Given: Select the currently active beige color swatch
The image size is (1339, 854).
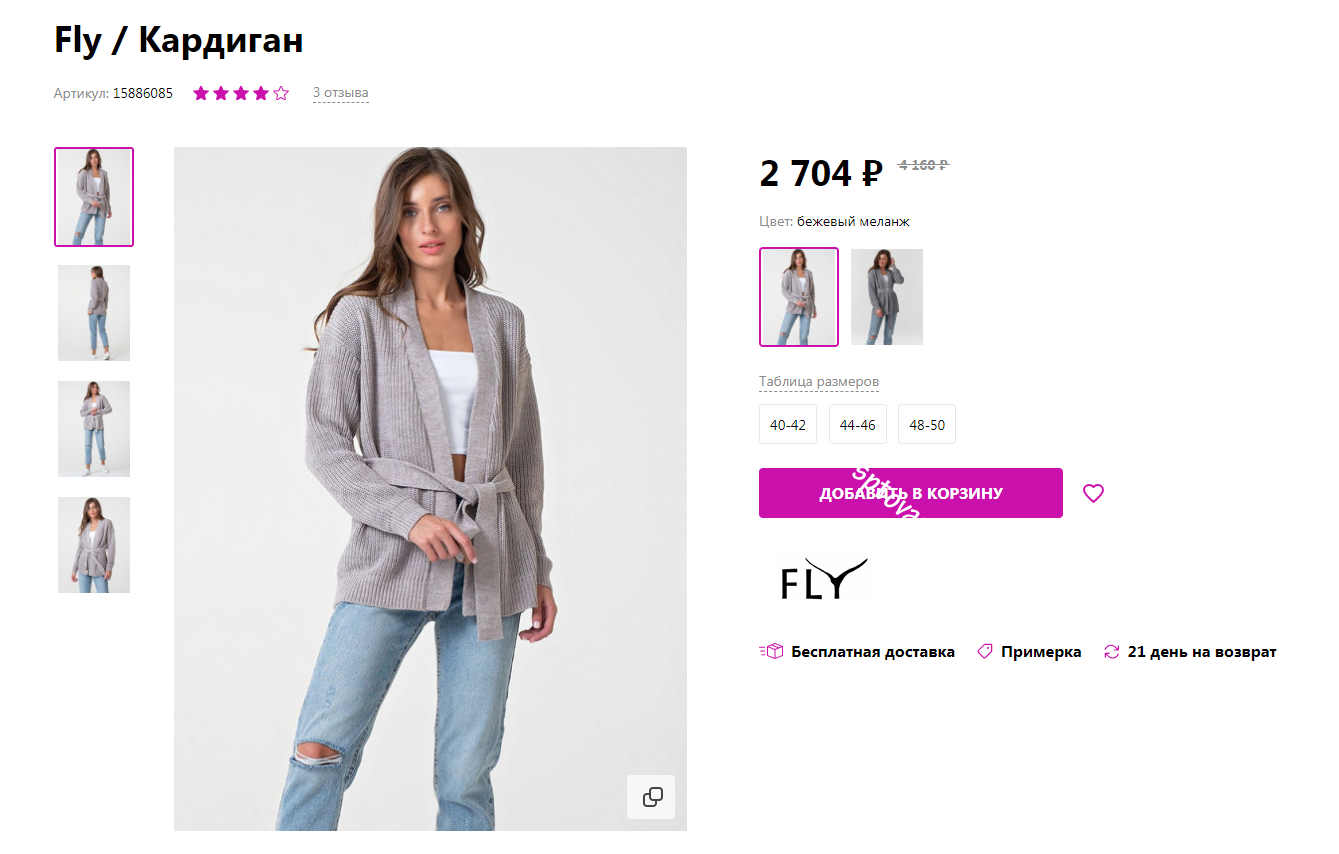Looking at the screenshot, I should pos(798,296).
